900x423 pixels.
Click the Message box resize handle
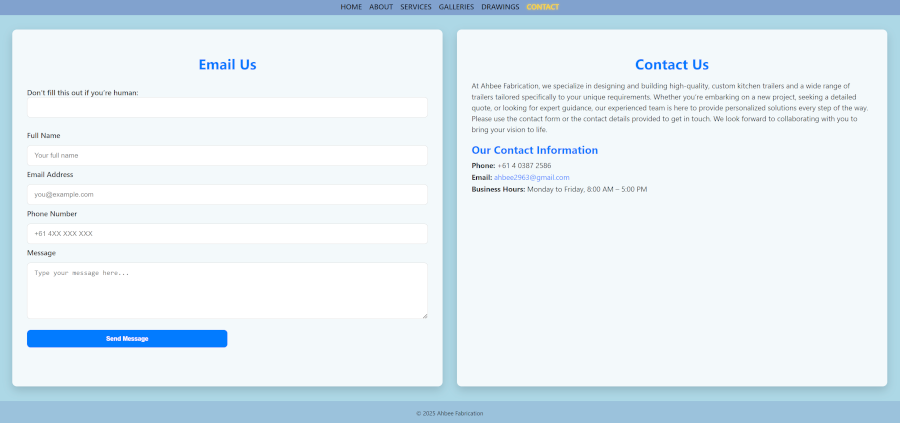tap(424, 315)
